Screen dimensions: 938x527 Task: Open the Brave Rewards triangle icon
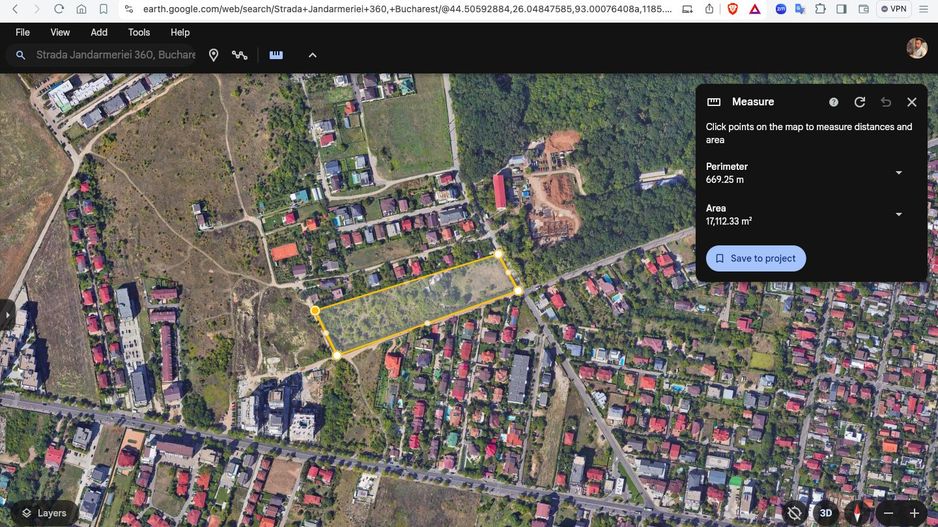(755, 9)
